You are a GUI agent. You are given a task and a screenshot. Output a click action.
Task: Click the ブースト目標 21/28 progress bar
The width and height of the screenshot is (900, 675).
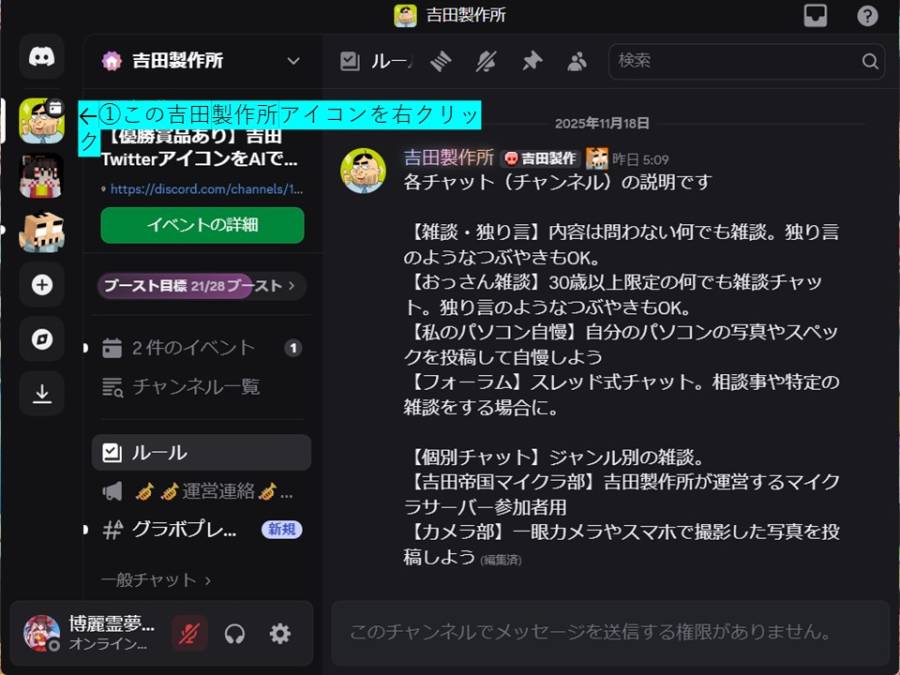200,287
